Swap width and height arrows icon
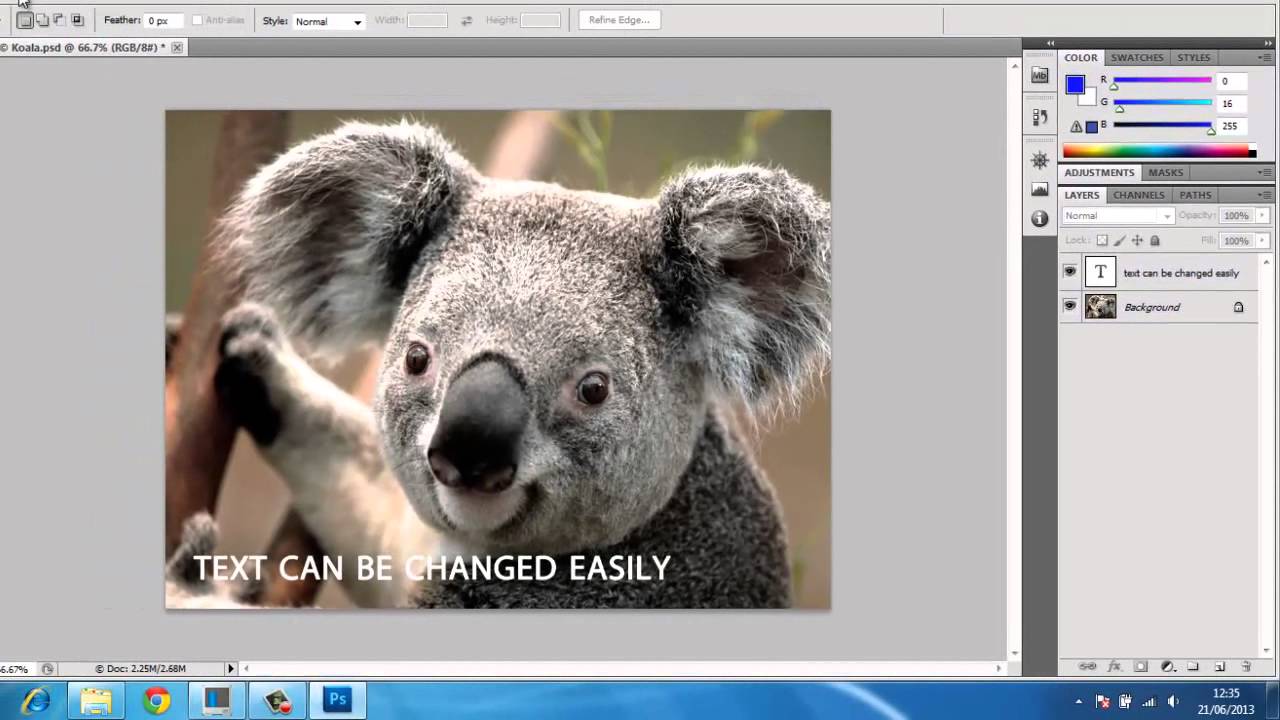Image resolution: width=1280 pixels, height=720 pixels. [x=466, y=20]
